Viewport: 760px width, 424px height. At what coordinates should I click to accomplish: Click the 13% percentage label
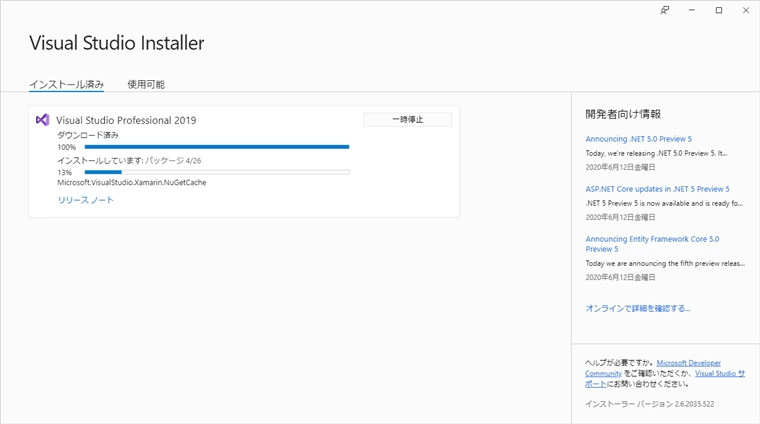pyautogui.click(x=64, y=173)
